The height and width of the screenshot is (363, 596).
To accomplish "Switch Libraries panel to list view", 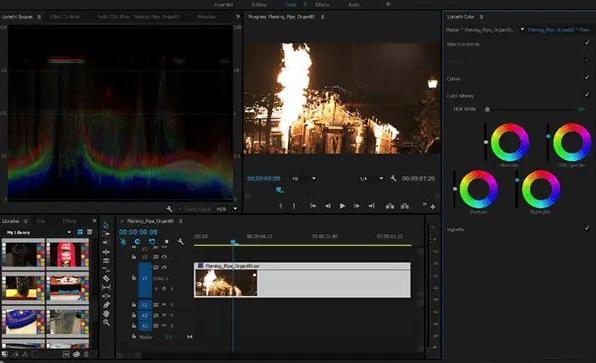I will [89, 232].
